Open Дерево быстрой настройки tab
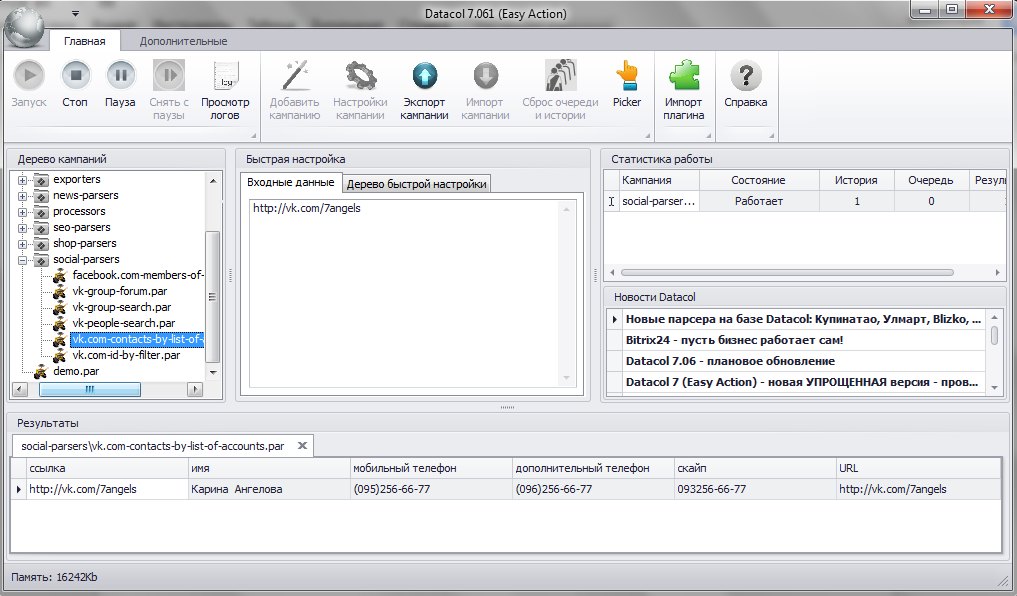 (416, 184)
